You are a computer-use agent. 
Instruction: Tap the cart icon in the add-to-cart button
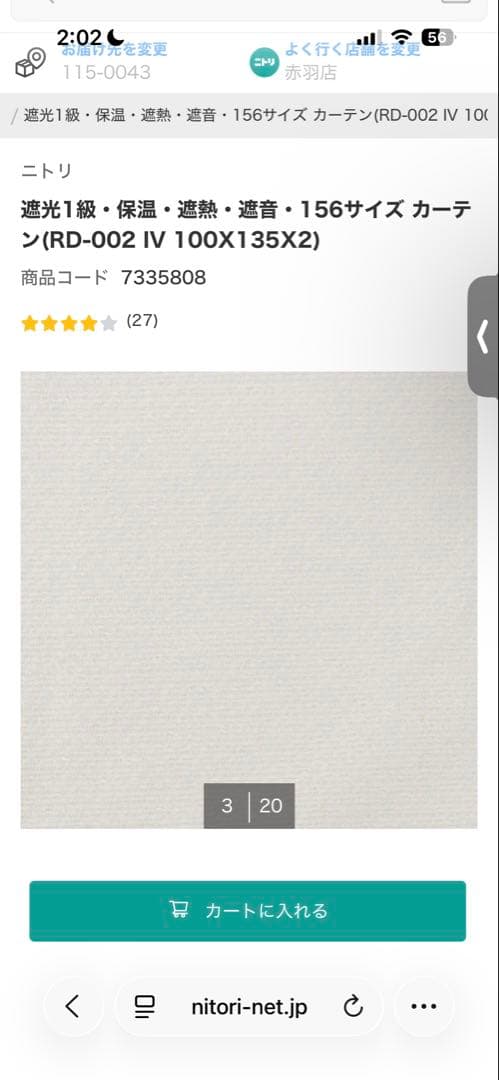point(179,910)
